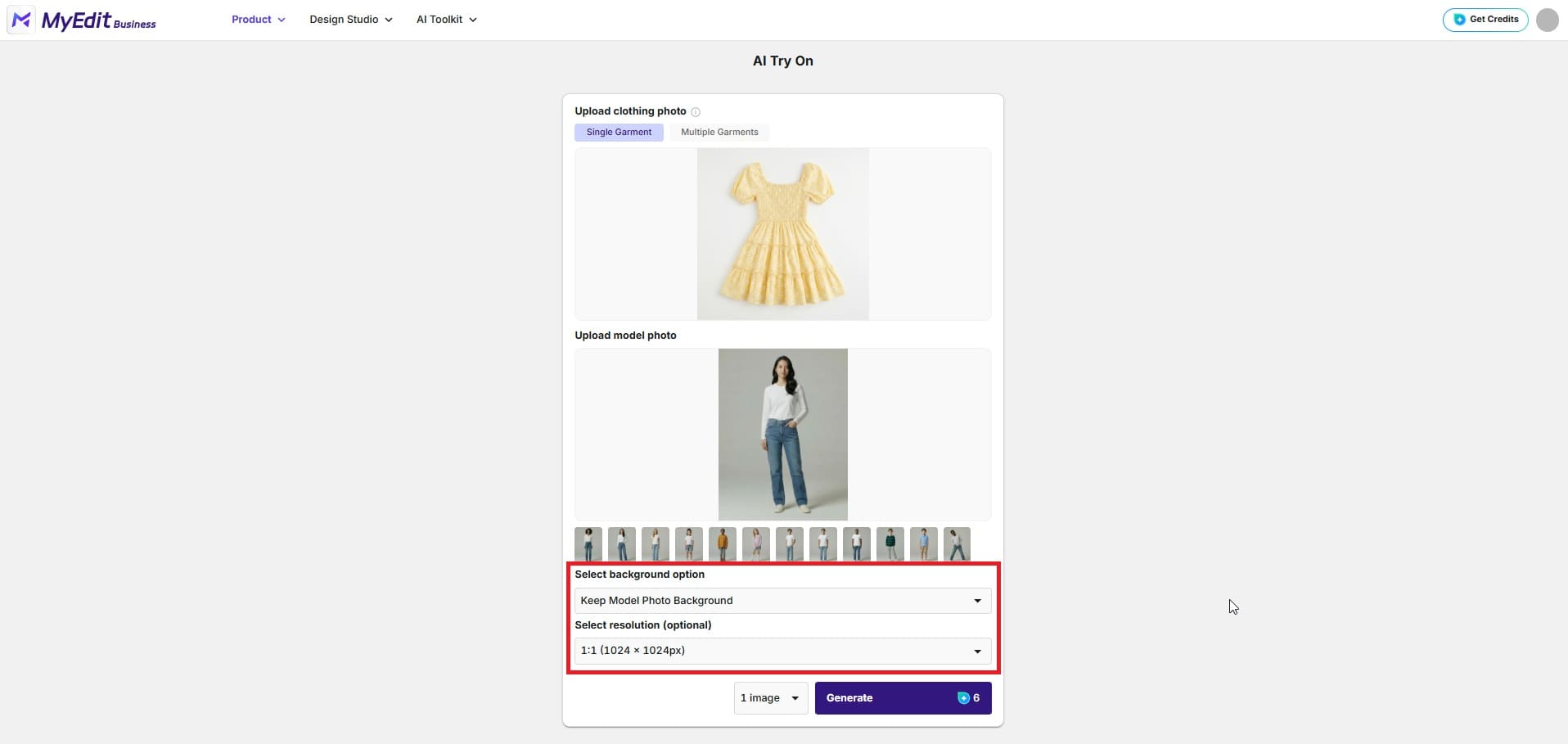The height and width of the screenshot is (744, 1568).
Task: Switch to Multiple Garments mode
Action: point(719,132)
